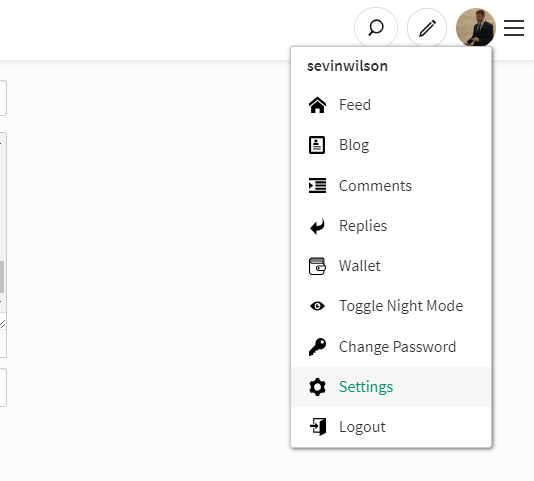The image size is (534, 481).
Task: Click the pencil compose post icon
Action: 427,28
